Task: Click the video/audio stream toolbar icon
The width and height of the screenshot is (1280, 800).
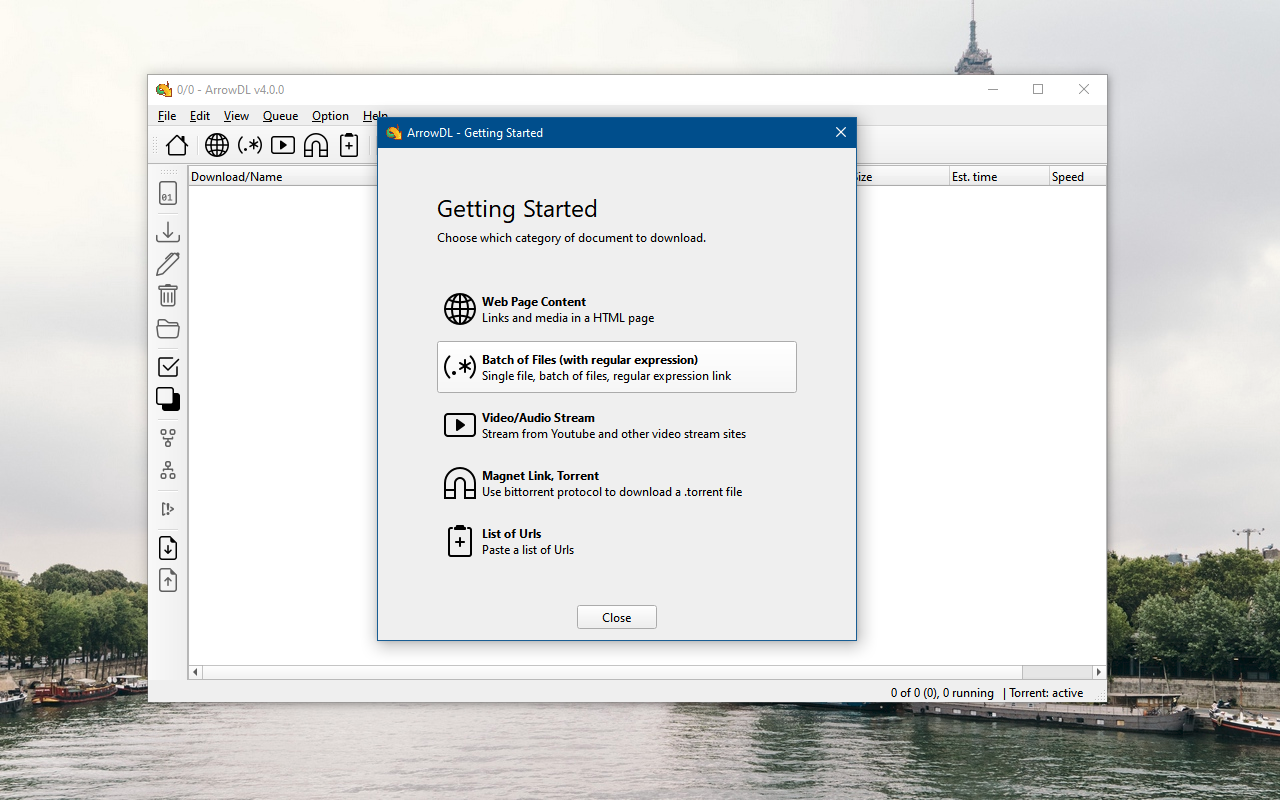Action: pyautogui.click(x=283, y=145)
